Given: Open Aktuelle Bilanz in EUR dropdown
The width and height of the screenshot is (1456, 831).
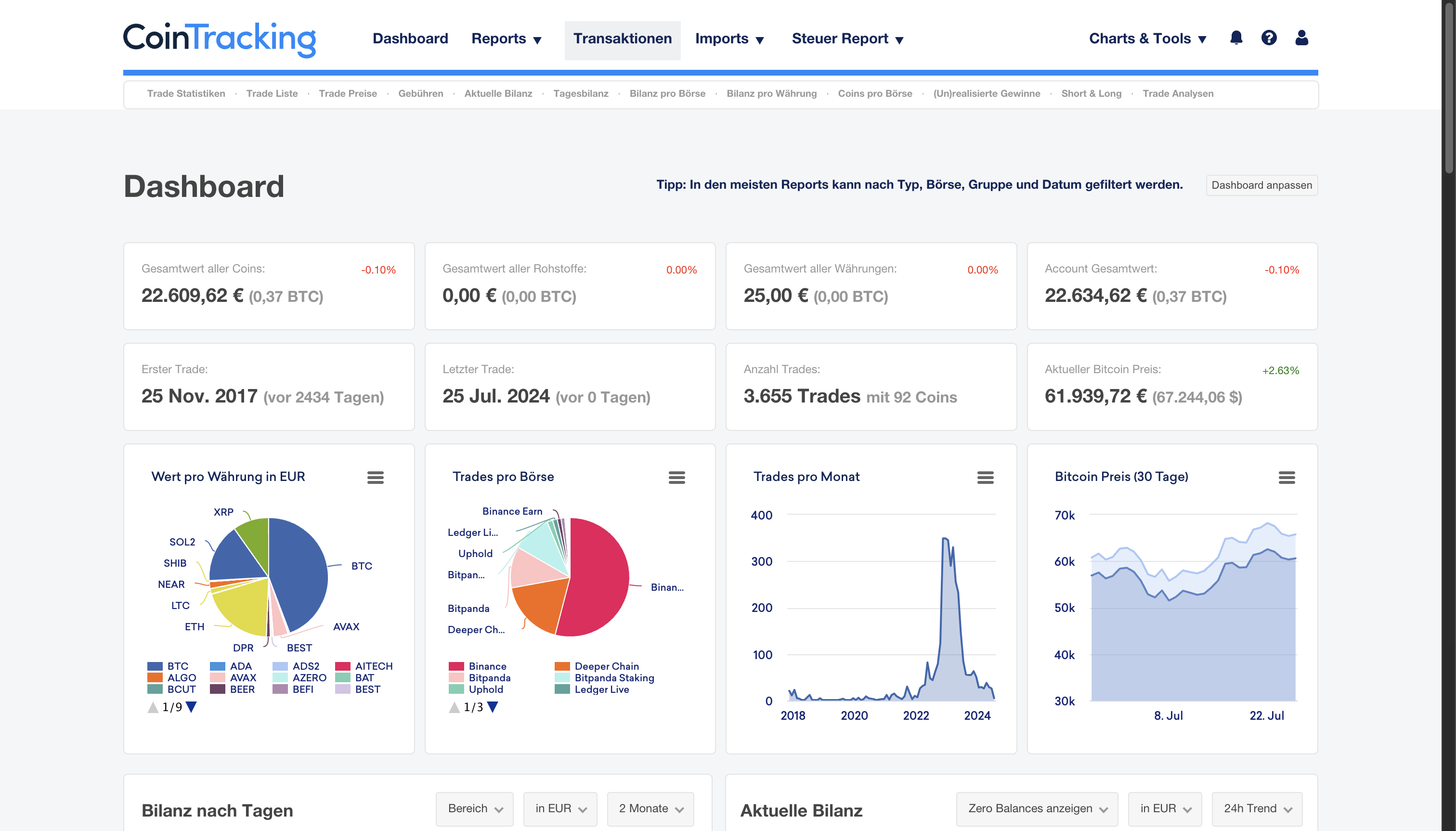Looking at the screenshot, I should 1165,809.
